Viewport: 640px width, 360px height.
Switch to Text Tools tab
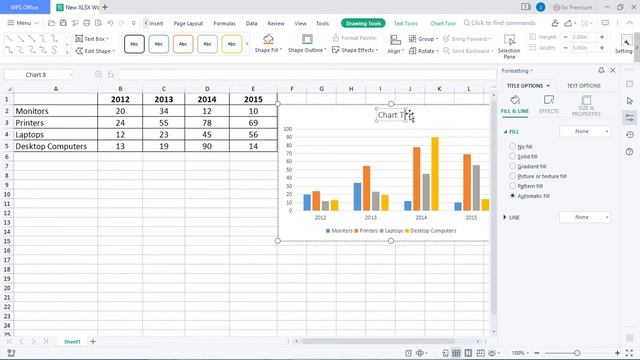(405, 23)
